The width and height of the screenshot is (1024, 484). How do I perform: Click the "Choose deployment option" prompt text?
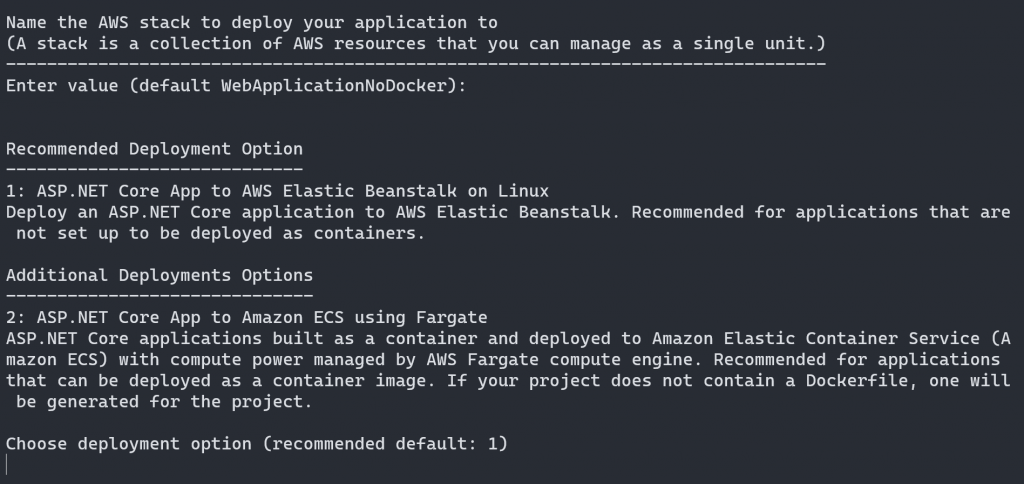[x=129, y=443]
